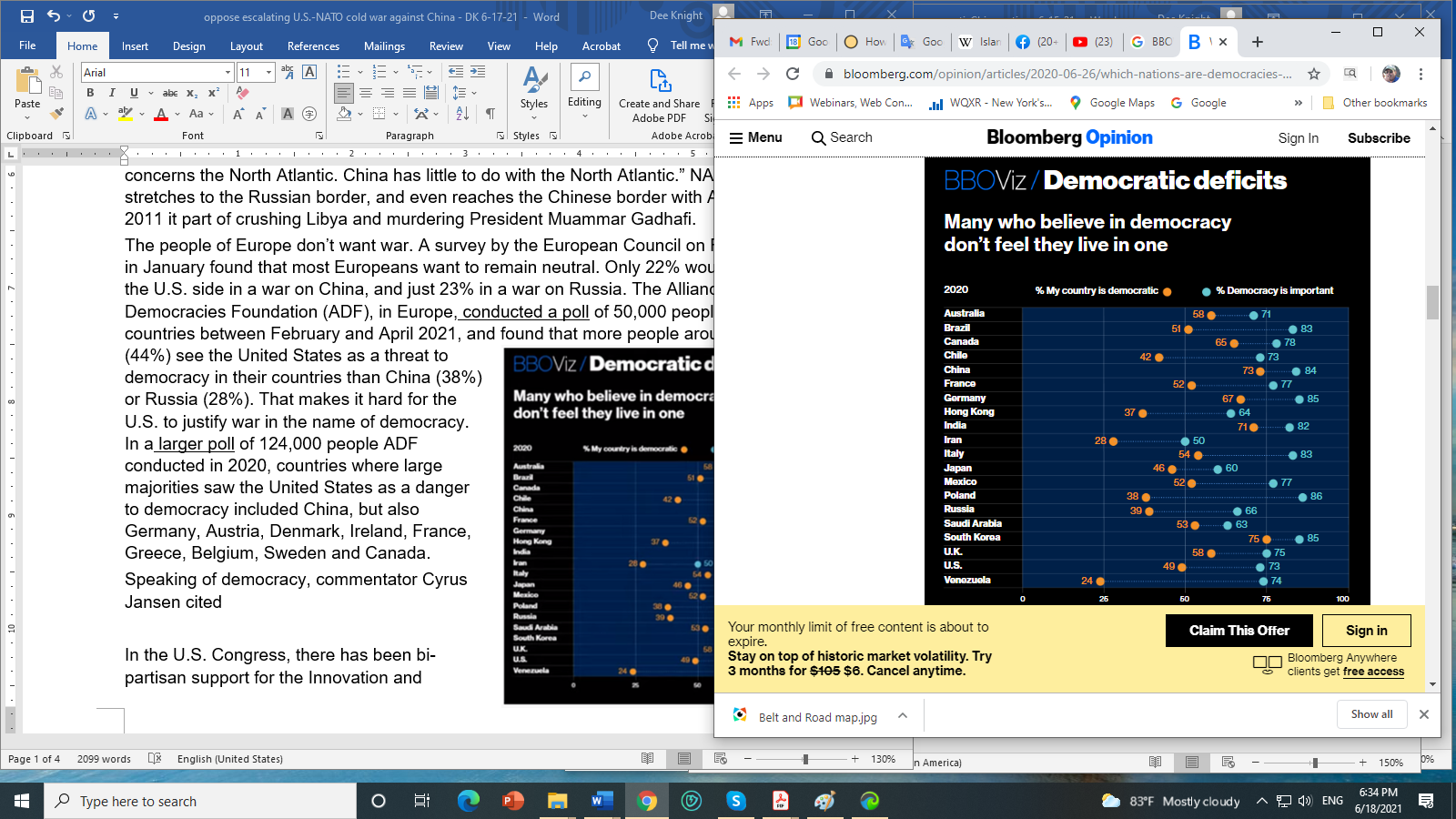
Task: Open the Insert ribbon tab
Action: click(135, 45)
